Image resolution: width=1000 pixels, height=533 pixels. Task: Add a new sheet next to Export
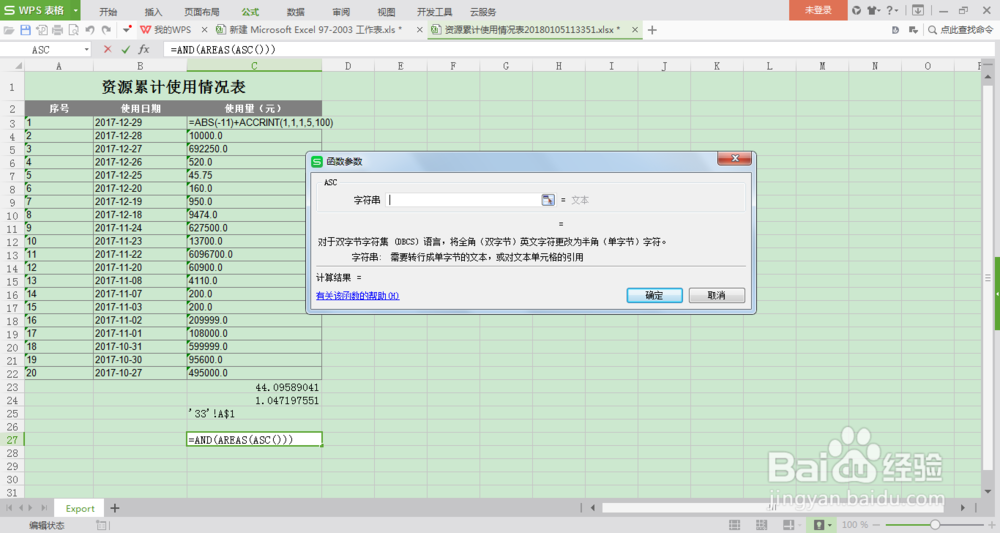(115, 508)
